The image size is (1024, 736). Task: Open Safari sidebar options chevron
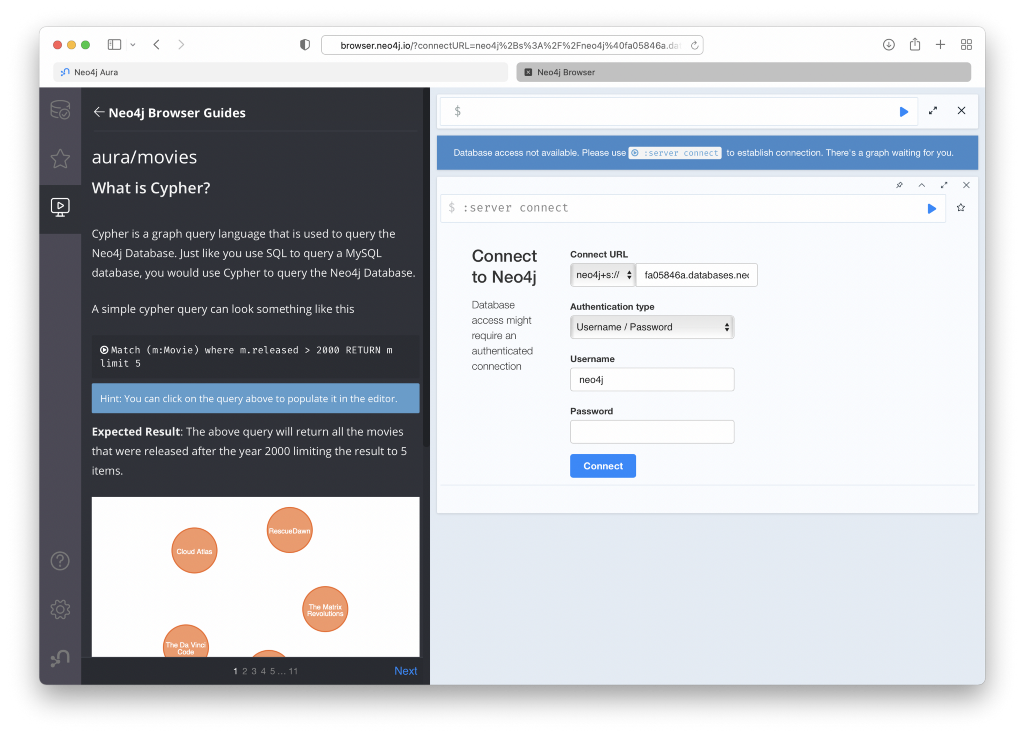[133, 44]
